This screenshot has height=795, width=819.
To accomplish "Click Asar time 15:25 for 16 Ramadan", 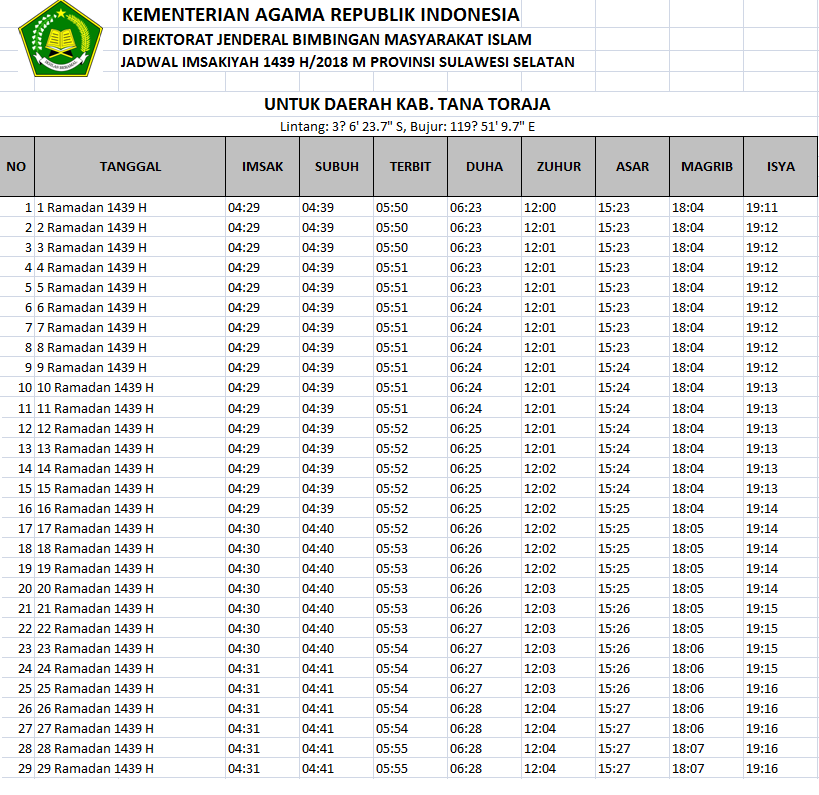I will pos(633,509).
